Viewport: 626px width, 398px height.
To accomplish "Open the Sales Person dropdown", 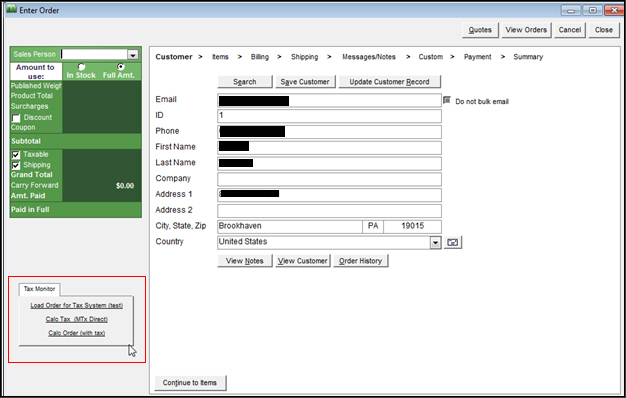I will point(133,55).
